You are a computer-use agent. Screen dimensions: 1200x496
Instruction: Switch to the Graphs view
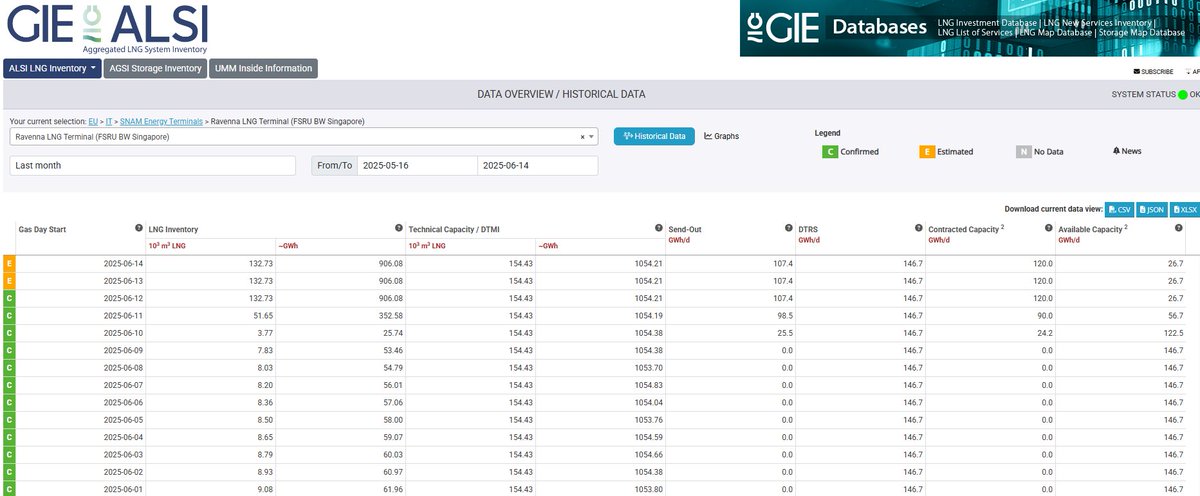tap(722, 136)
